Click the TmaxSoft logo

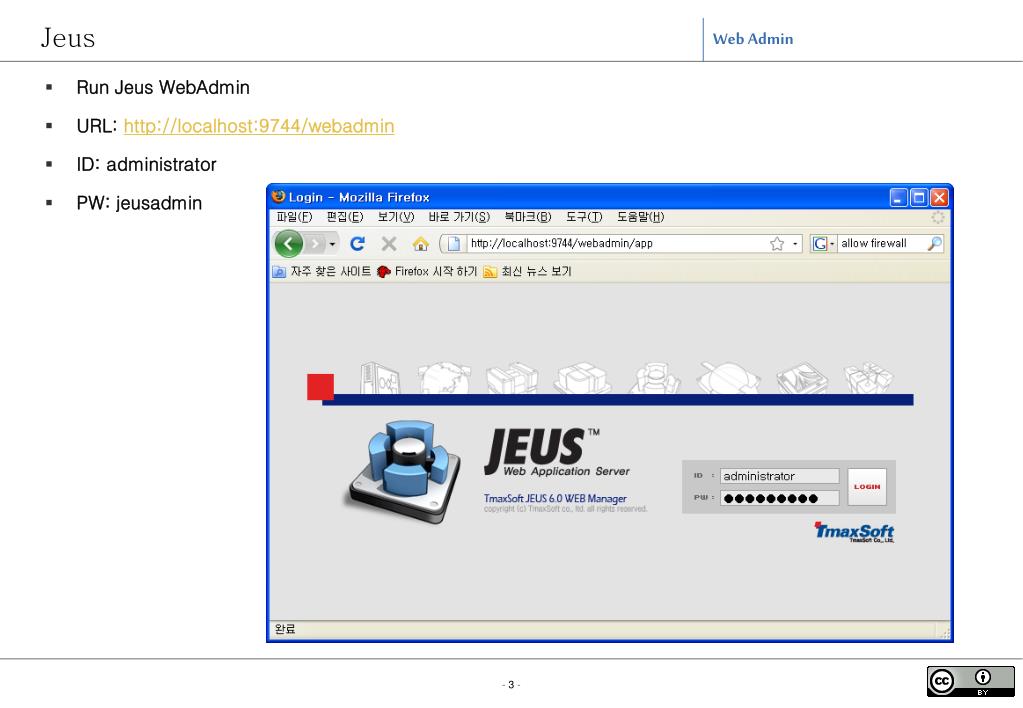854,532
